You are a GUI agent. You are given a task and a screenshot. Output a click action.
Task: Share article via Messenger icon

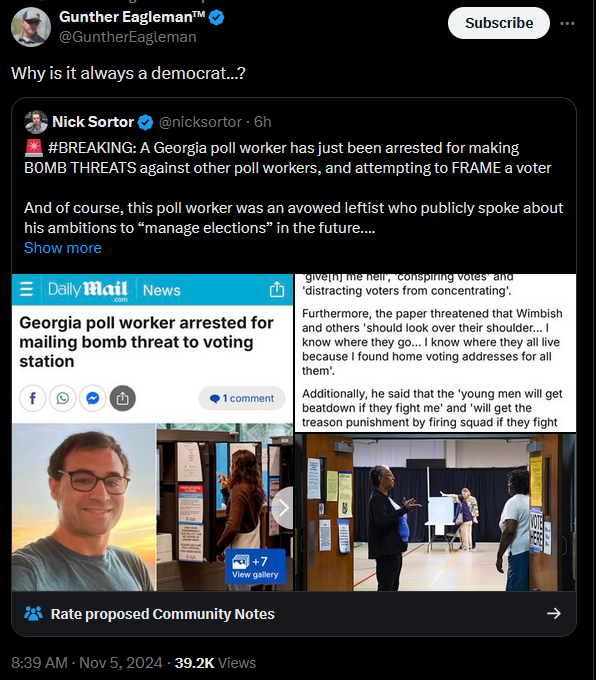(x=93, y=398)
